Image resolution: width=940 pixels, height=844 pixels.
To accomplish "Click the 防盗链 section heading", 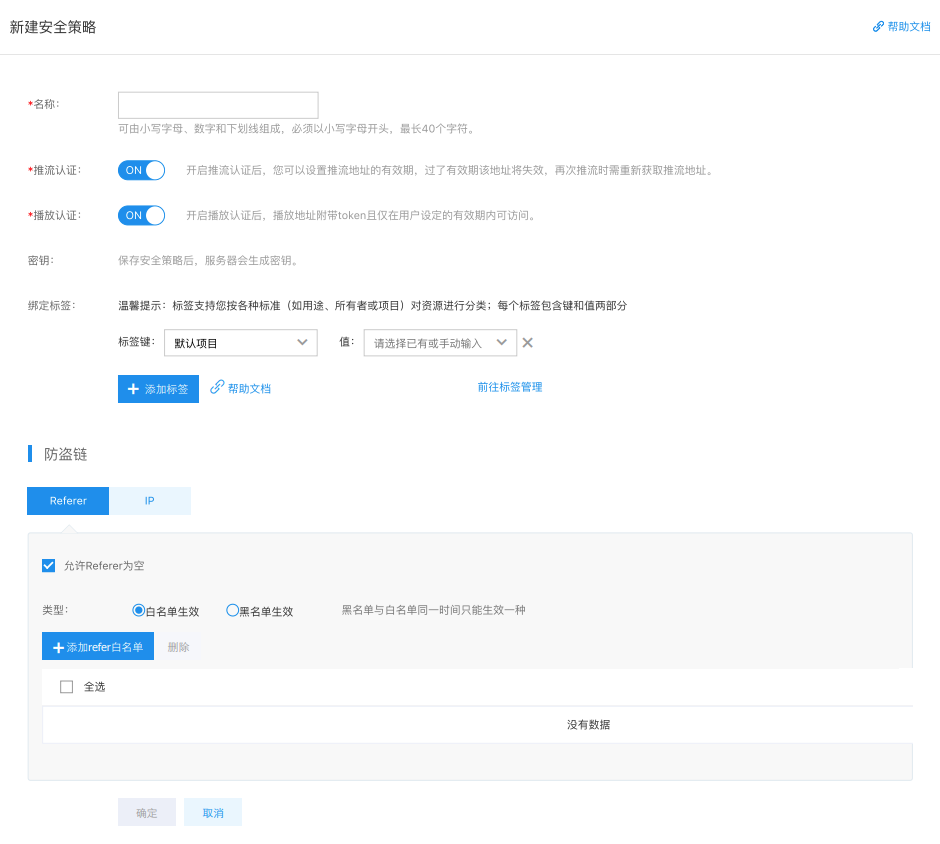I will (x=65, y=454).
